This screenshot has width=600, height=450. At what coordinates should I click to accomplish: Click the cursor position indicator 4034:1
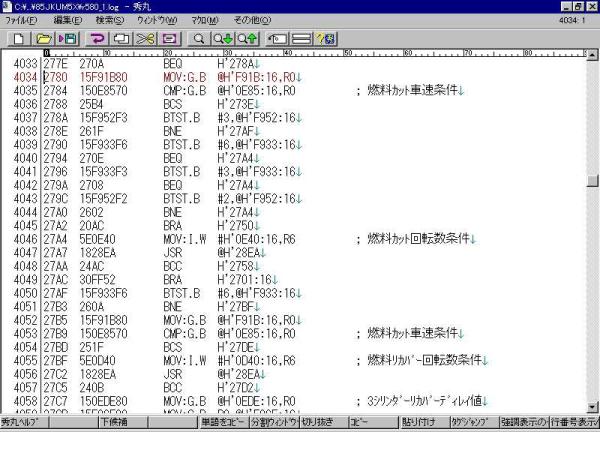[572, 20]
